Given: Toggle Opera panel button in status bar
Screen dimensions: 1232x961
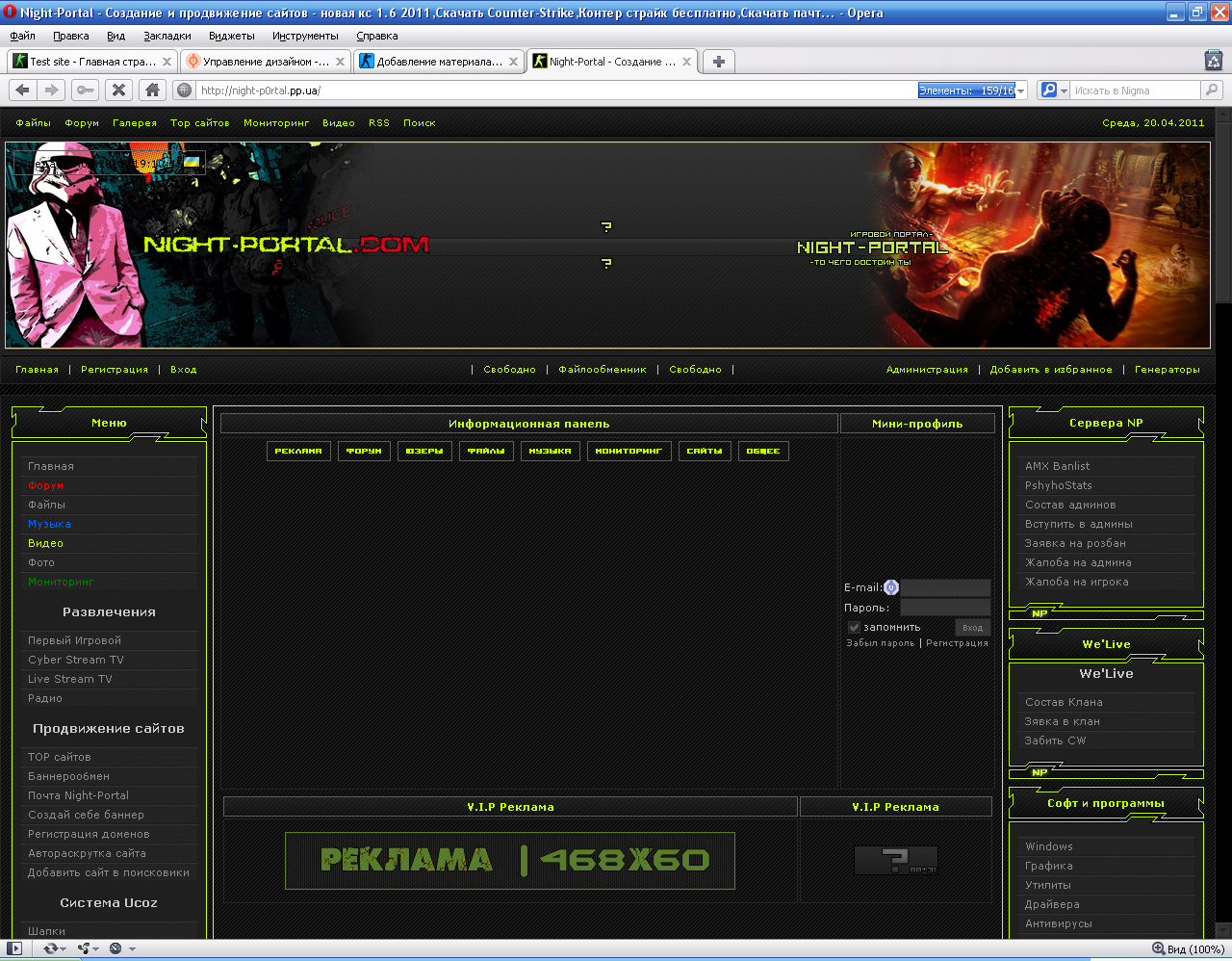Looking at the screenshot, I should click(14, 948).
